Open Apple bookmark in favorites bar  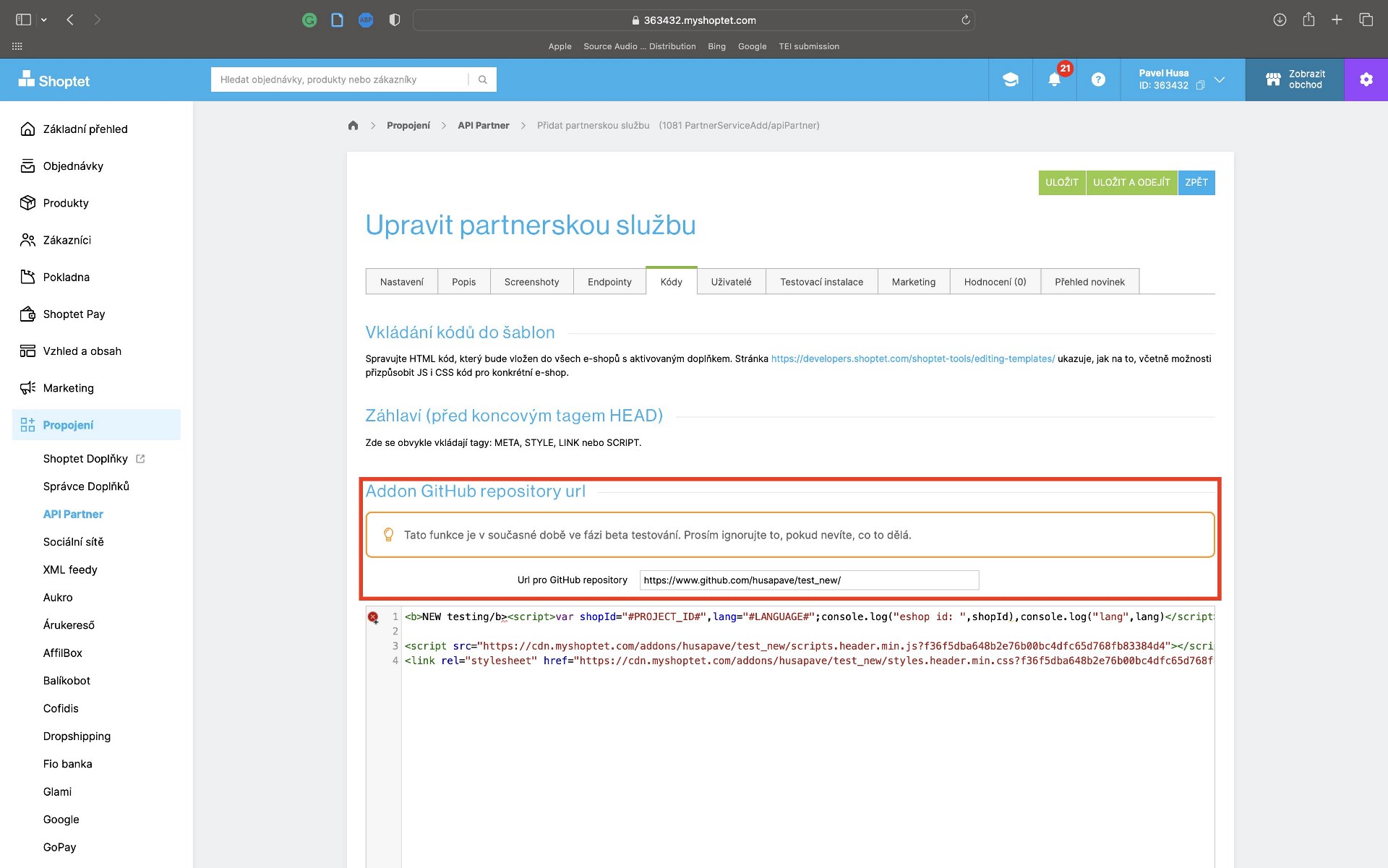[560, 46]
